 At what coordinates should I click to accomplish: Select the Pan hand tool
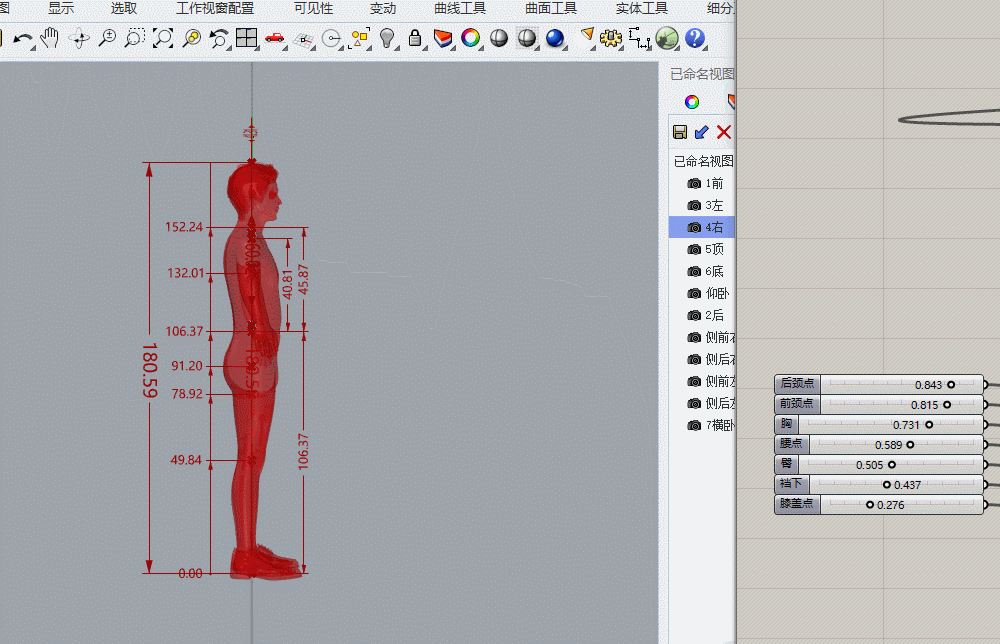coord(50,39)
